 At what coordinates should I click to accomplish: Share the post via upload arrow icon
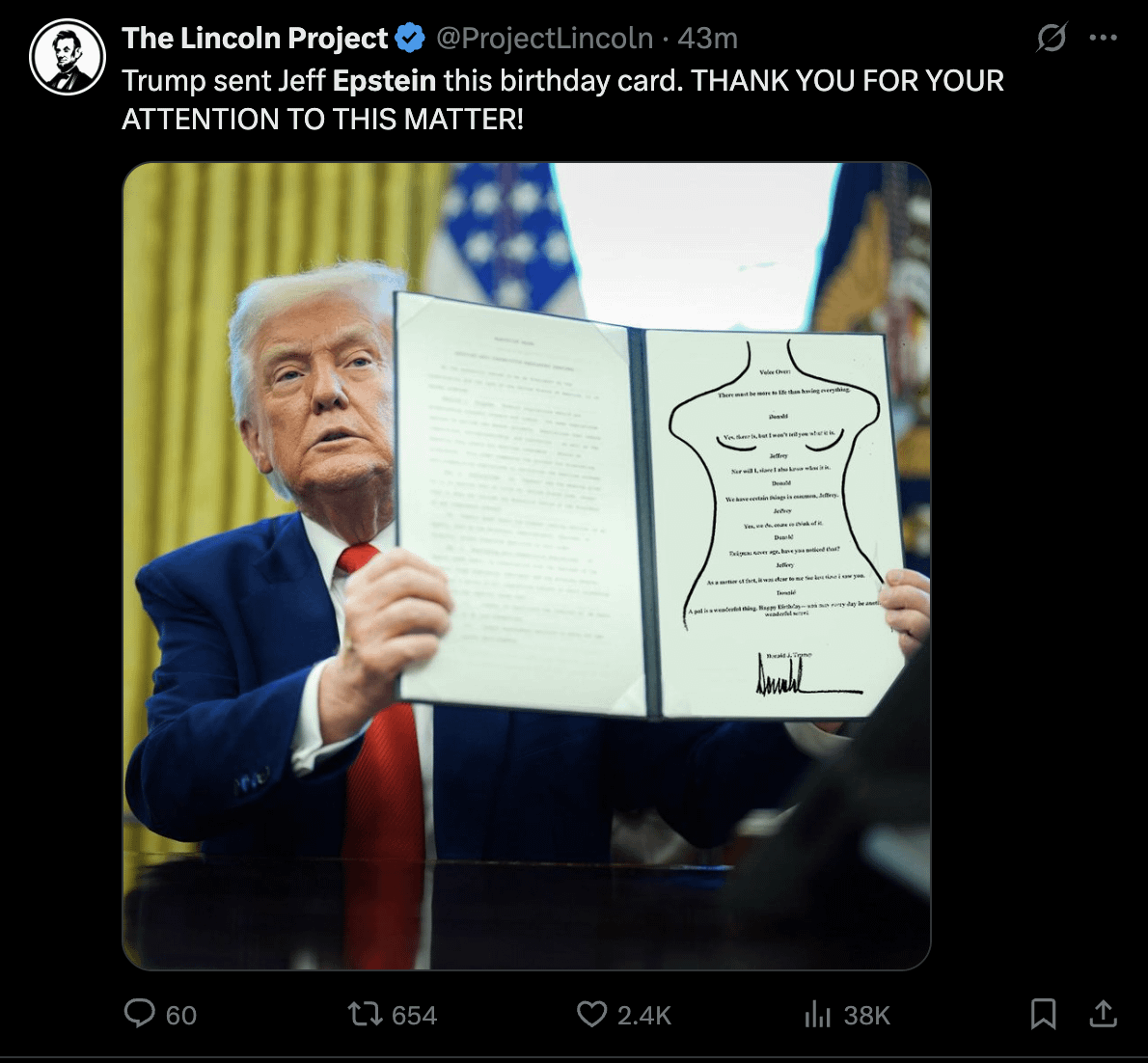pos(1104,1014)
